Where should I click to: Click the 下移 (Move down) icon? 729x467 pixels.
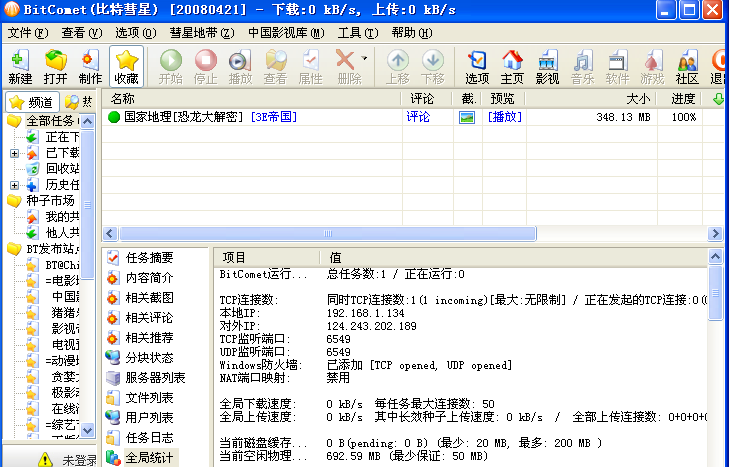point(433,67)
